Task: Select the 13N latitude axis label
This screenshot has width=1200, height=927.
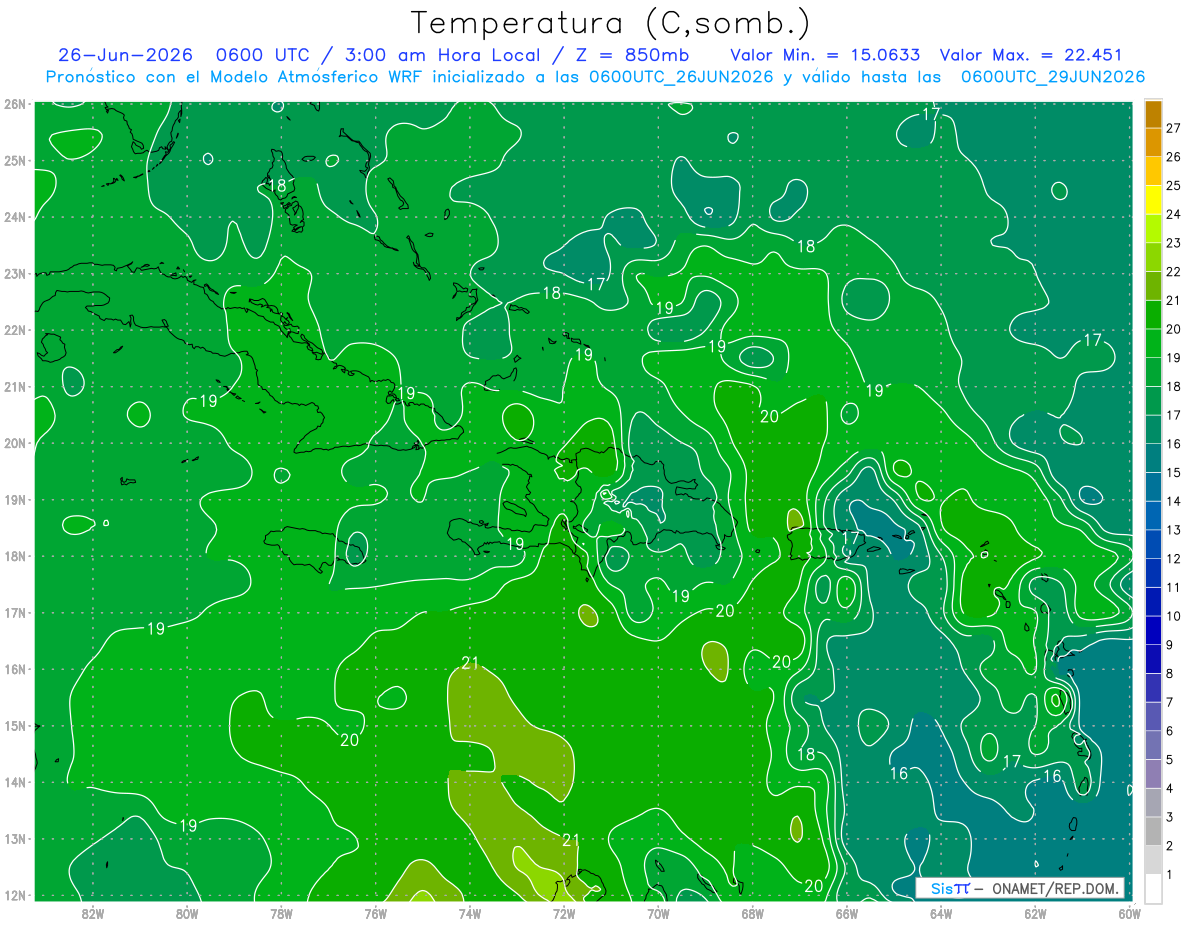Action: coord(14,838)
